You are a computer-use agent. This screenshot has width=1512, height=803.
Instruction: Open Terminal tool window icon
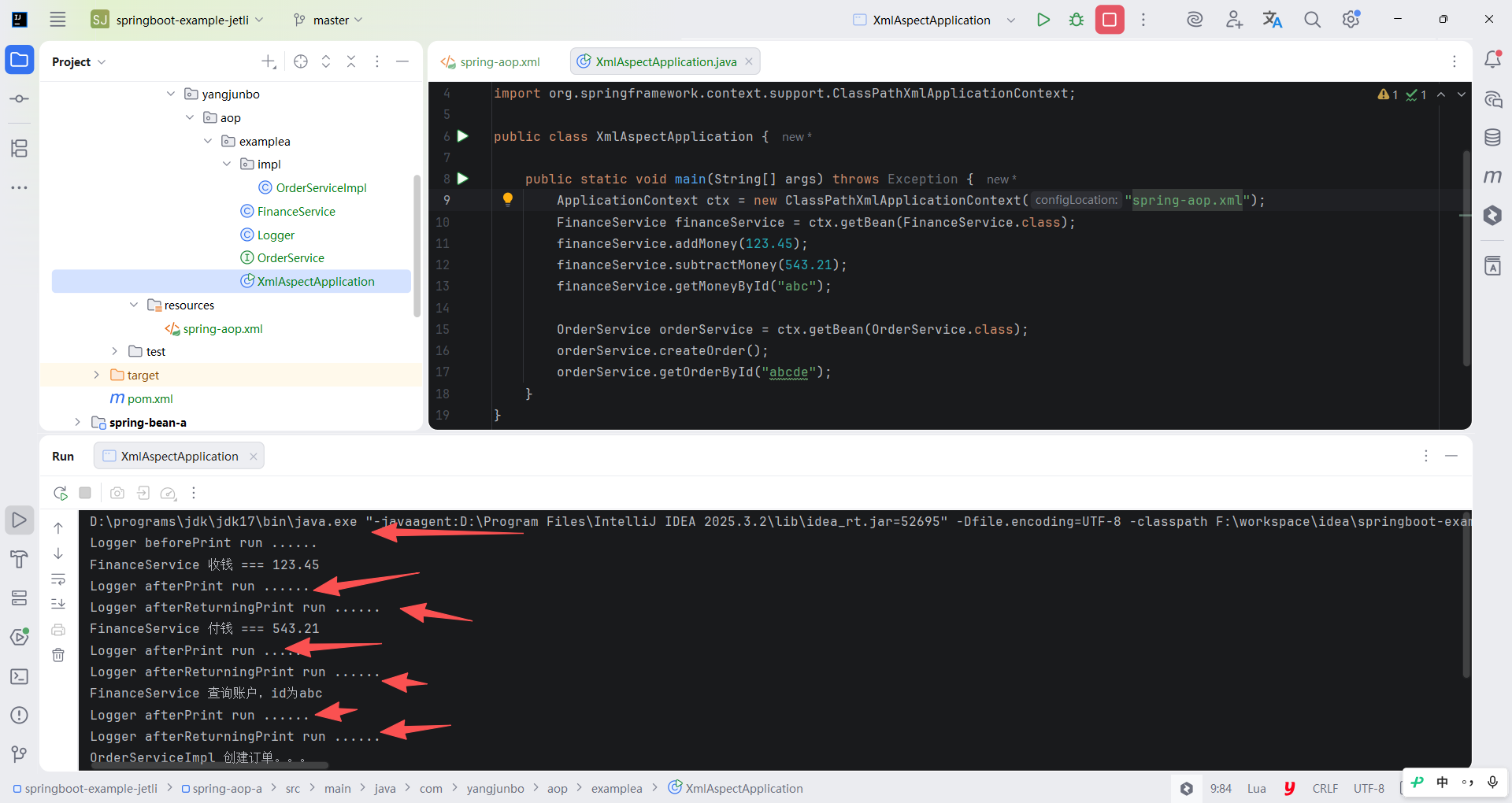point(20,676)
